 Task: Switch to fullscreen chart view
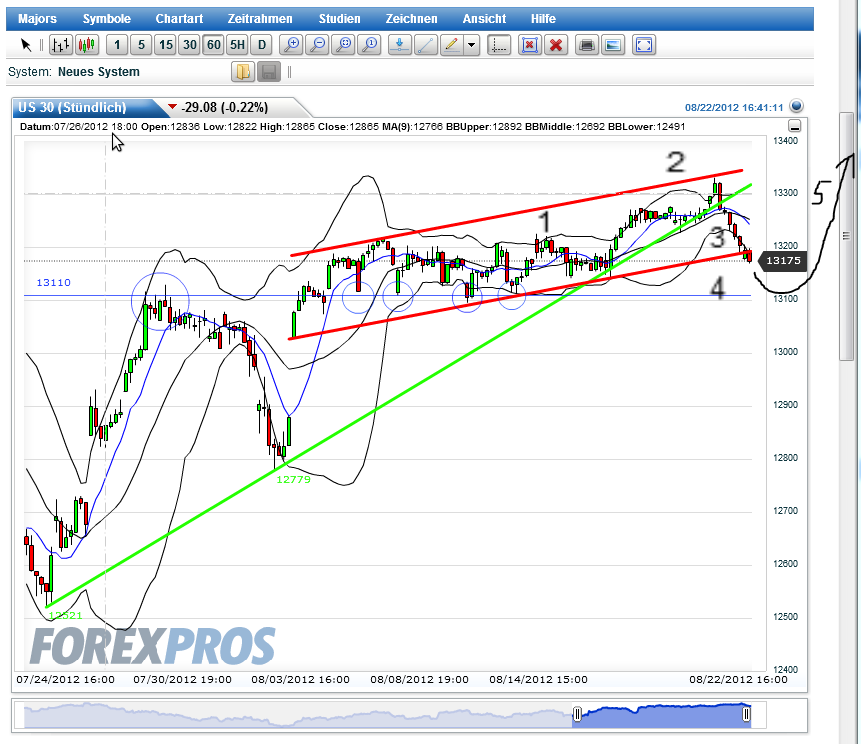click(644, 45)
